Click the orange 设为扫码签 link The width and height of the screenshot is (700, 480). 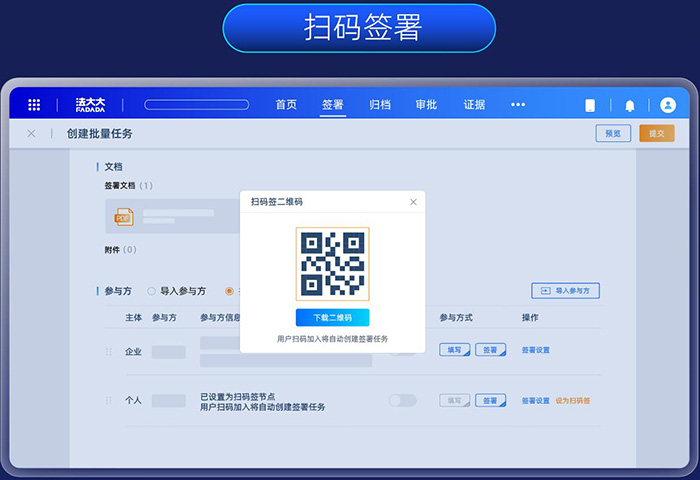tap(573, 401)
